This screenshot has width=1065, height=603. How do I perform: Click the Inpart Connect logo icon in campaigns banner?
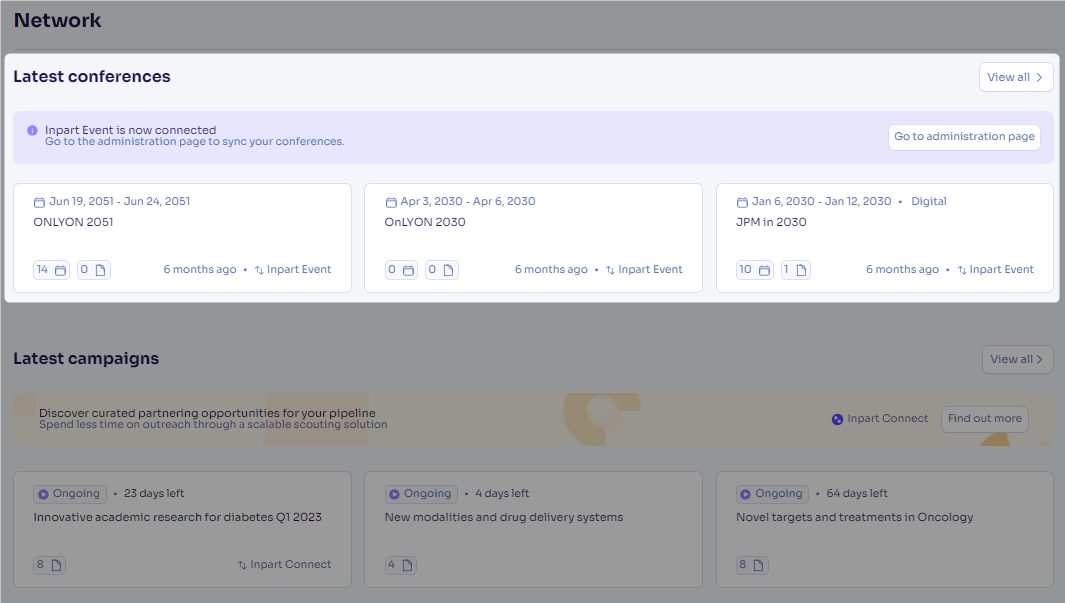[x=837, y=419]
